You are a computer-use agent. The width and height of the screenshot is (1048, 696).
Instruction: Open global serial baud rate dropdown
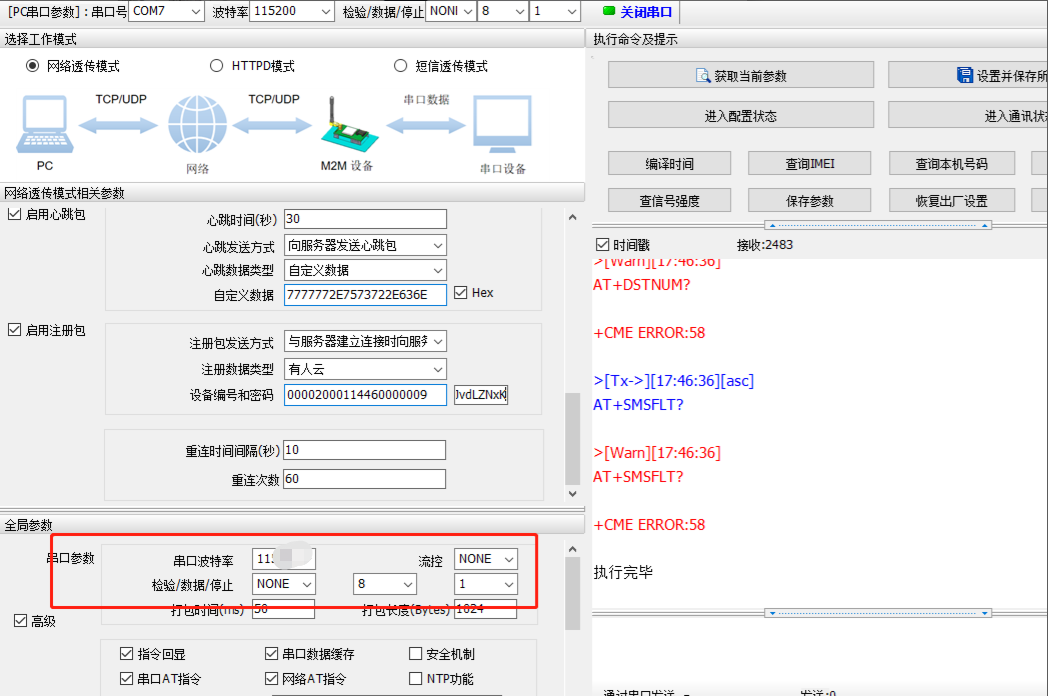click(x=283, y=559)
